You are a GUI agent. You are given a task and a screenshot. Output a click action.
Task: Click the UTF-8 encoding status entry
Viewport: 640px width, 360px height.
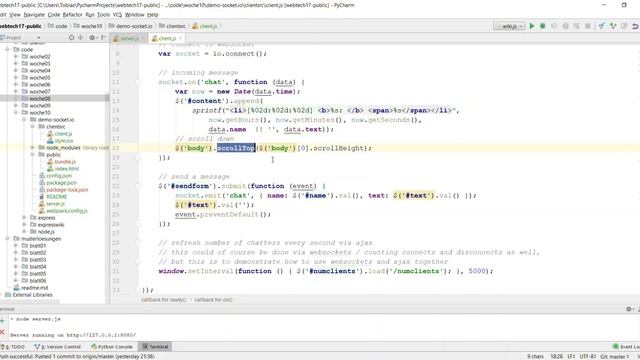point(588,357)
